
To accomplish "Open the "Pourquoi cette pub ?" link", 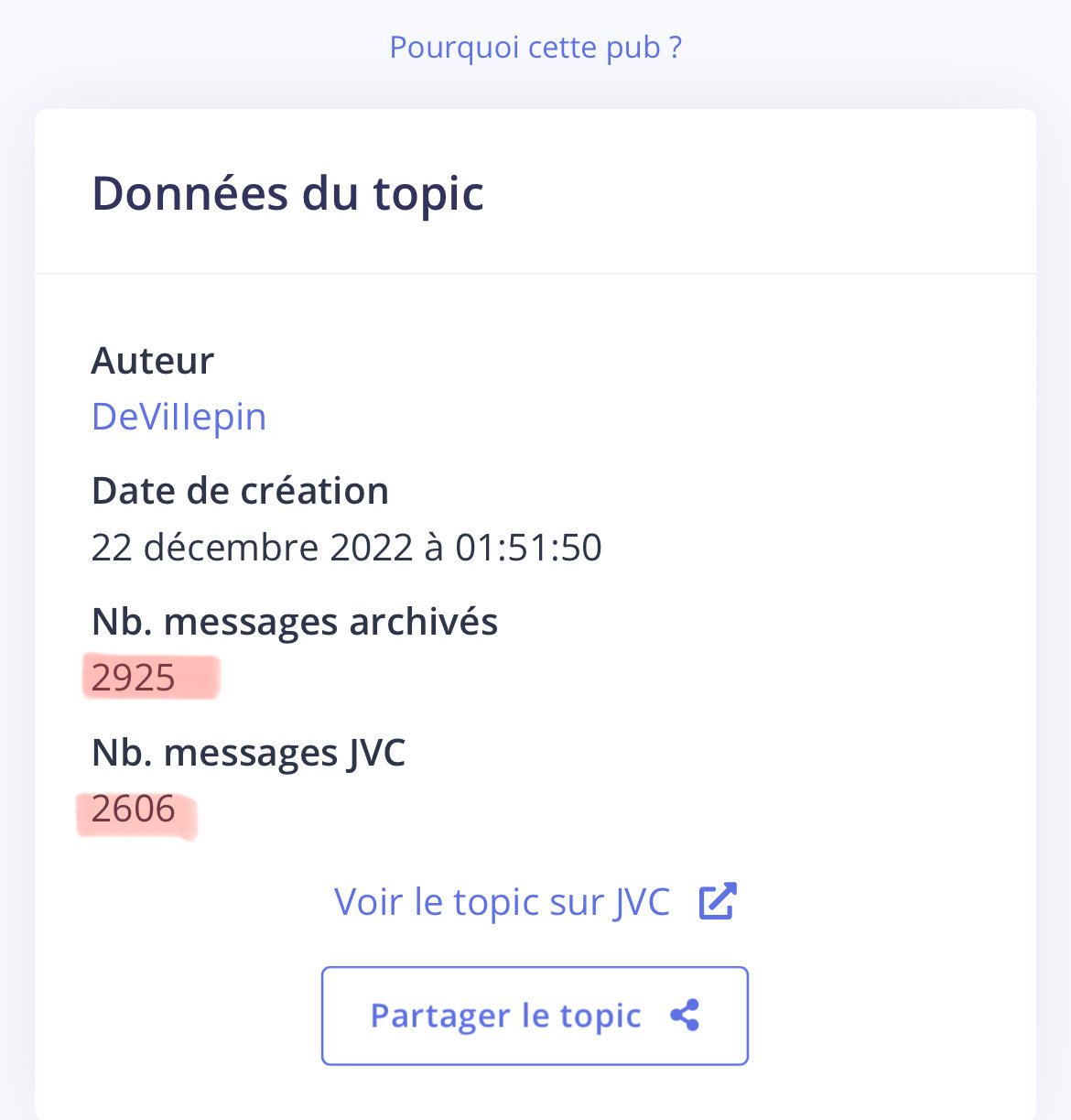I will coord(535,47).
